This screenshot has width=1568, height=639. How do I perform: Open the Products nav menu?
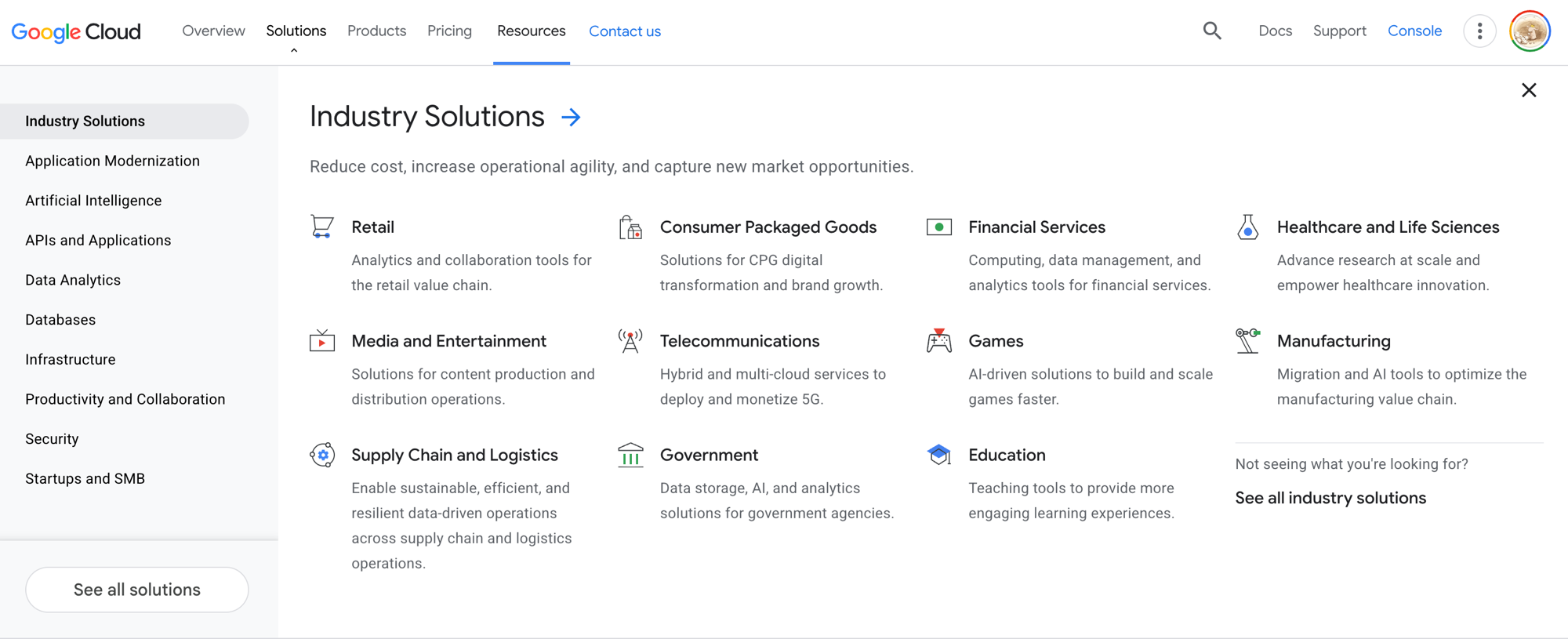376,31
